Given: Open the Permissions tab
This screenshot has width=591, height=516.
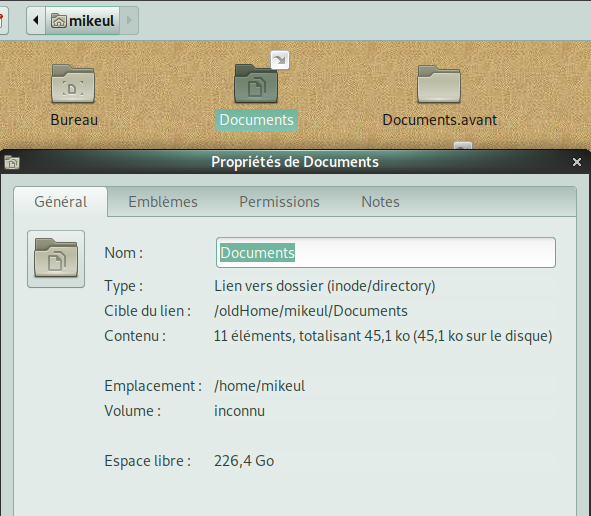Looking at the screenshot, I should pyautogui.click(x=279, y=202).
